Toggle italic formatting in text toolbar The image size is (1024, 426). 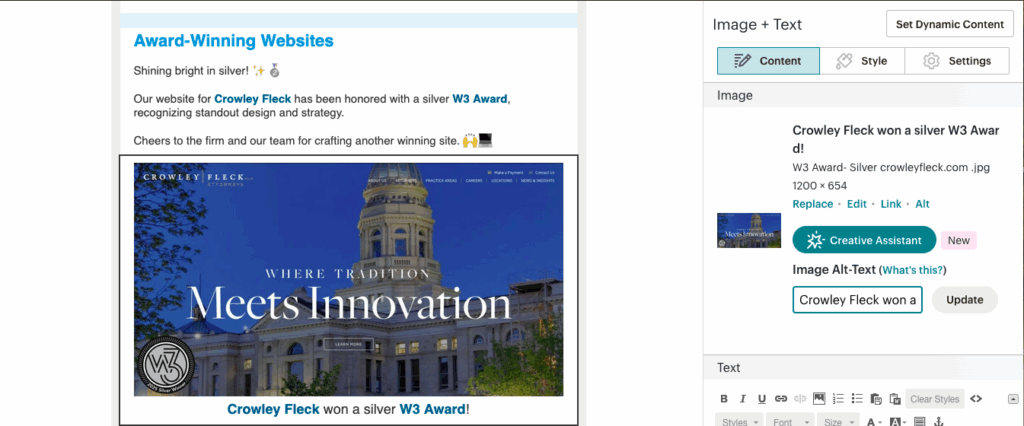pyautogui.click(x=743, y=399)
